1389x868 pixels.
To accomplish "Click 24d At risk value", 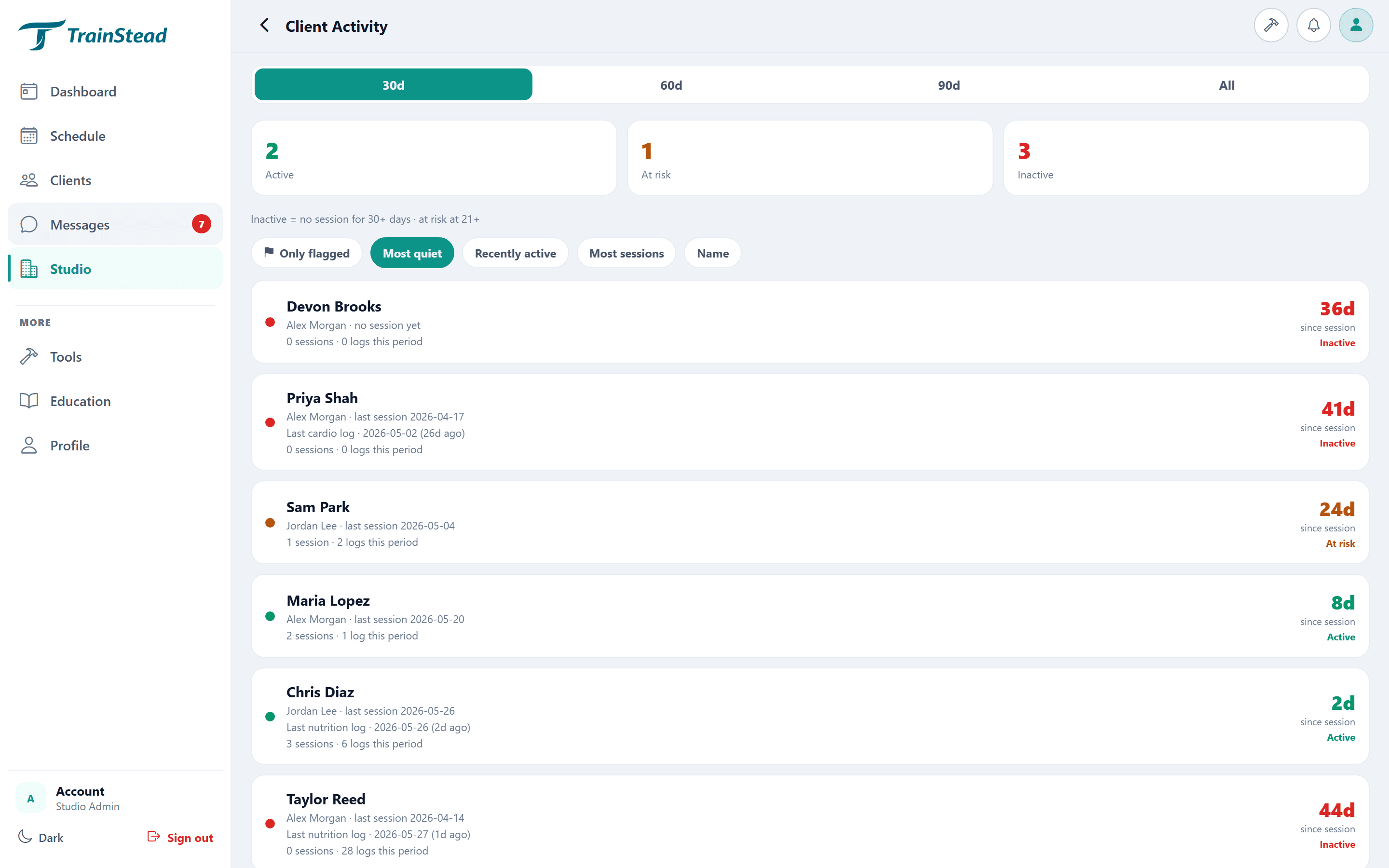I will coord(1337,509).
